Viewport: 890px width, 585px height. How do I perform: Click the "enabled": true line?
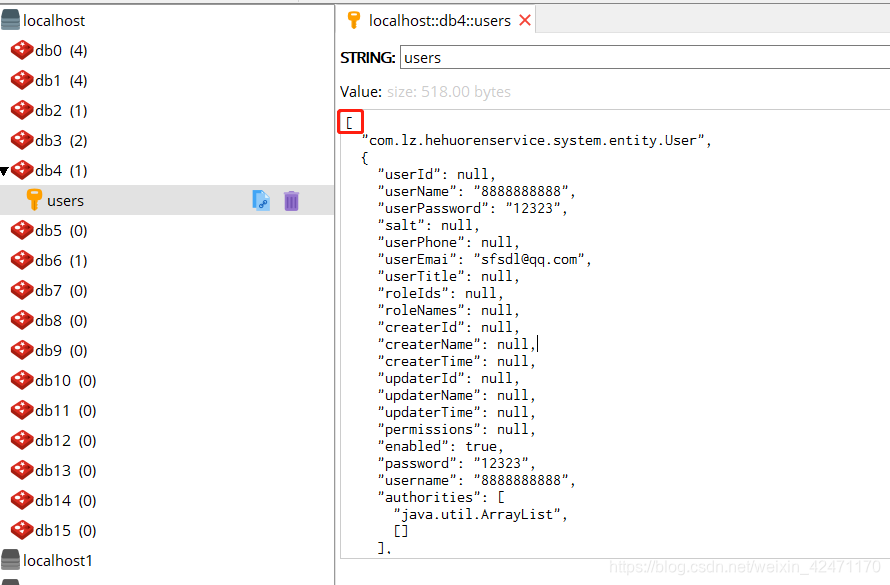point(440,447)
